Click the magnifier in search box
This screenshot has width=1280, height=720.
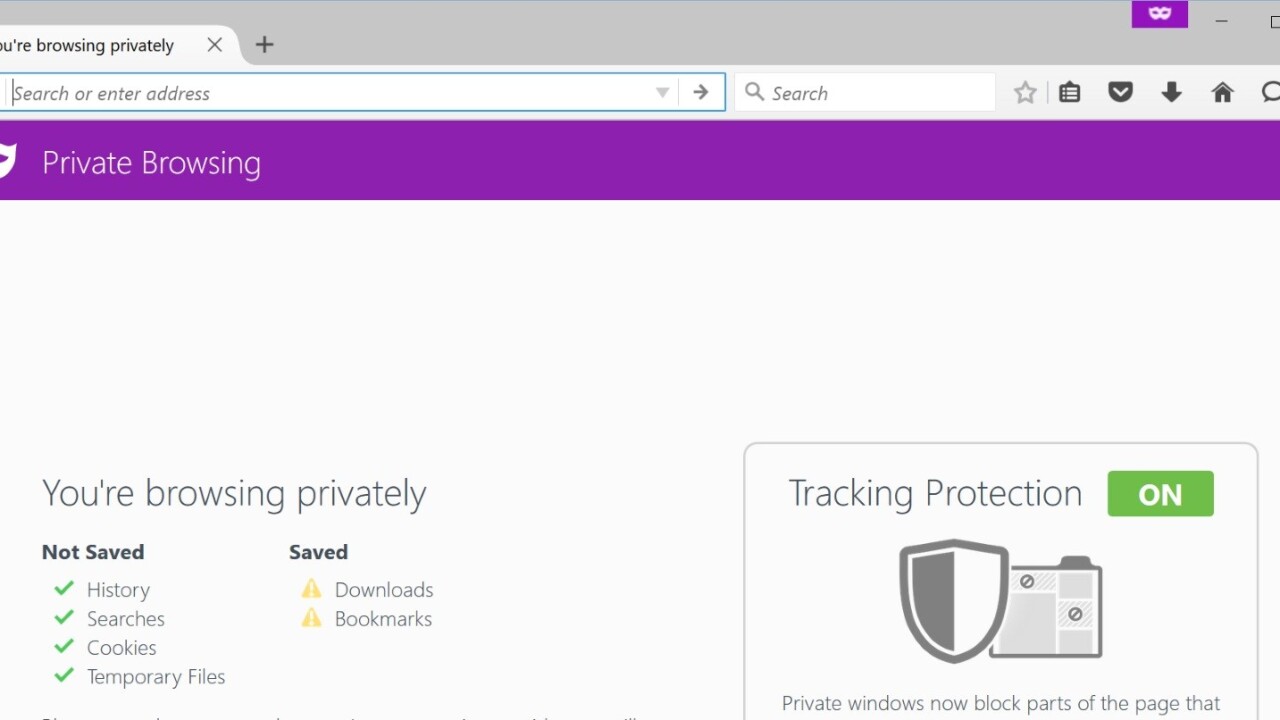[755, 93]
